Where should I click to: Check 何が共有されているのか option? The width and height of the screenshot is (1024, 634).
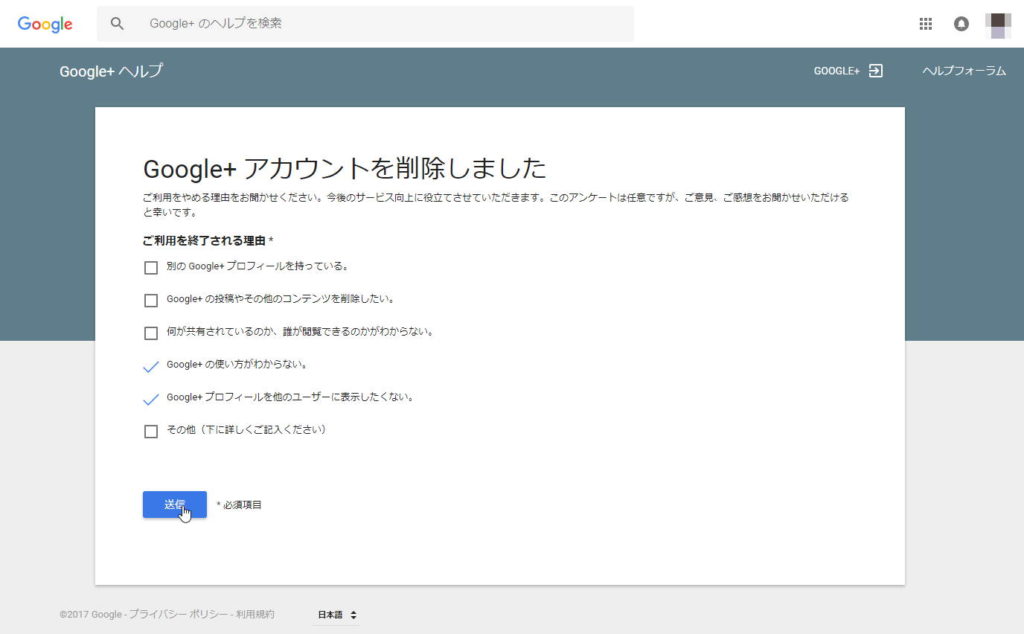[x=151, y=333]
